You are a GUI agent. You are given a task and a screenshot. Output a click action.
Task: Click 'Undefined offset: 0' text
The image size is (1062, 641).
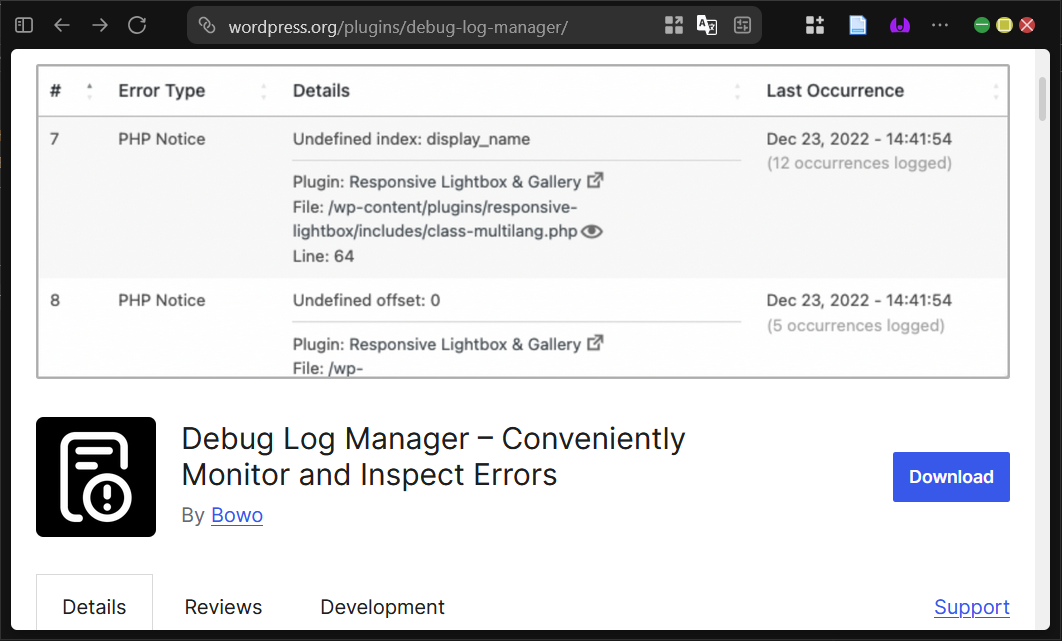pyautogui.click(x=366, y=300)
